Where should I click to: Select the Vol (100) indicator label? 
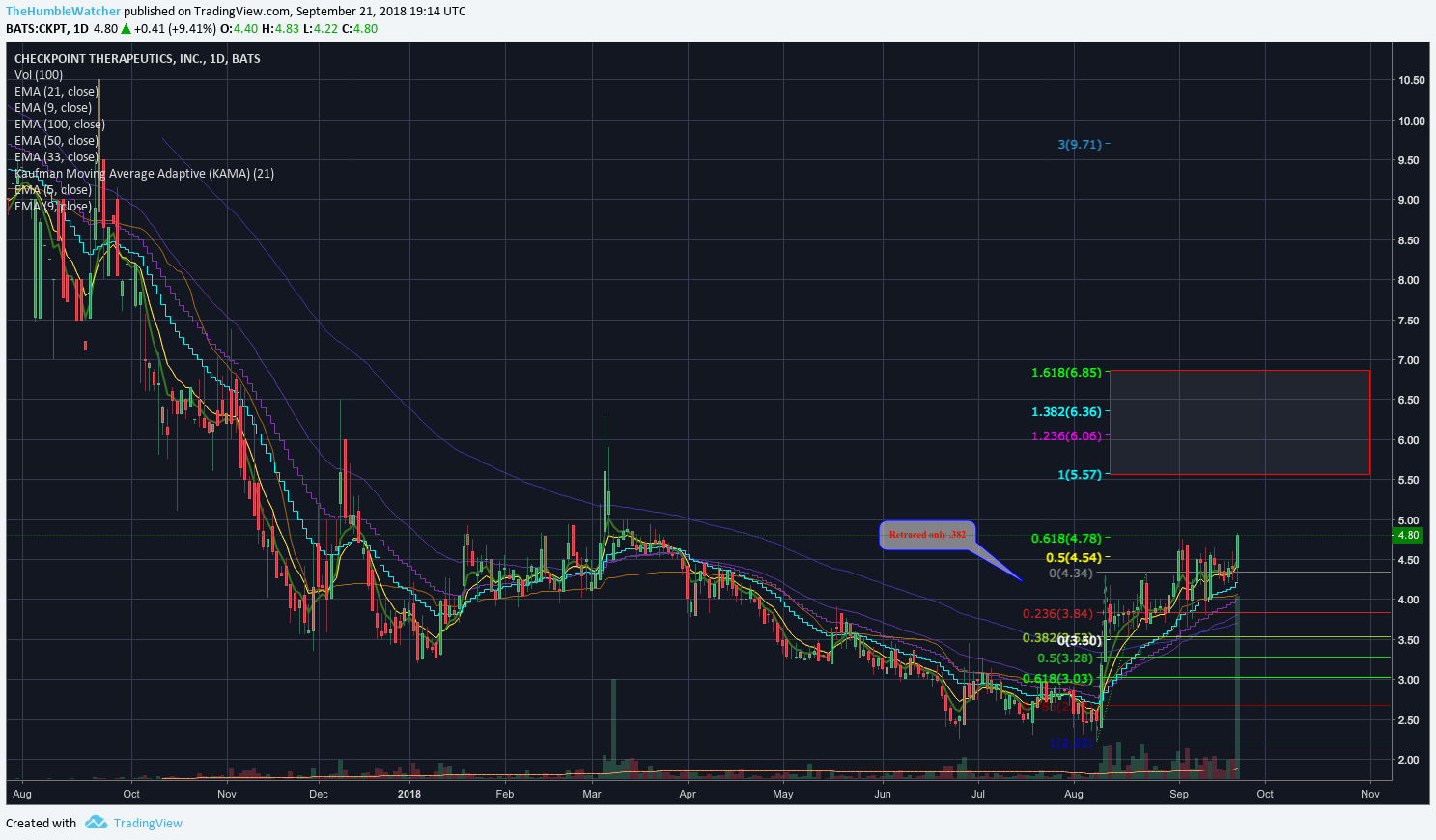(x=39, y=75)
